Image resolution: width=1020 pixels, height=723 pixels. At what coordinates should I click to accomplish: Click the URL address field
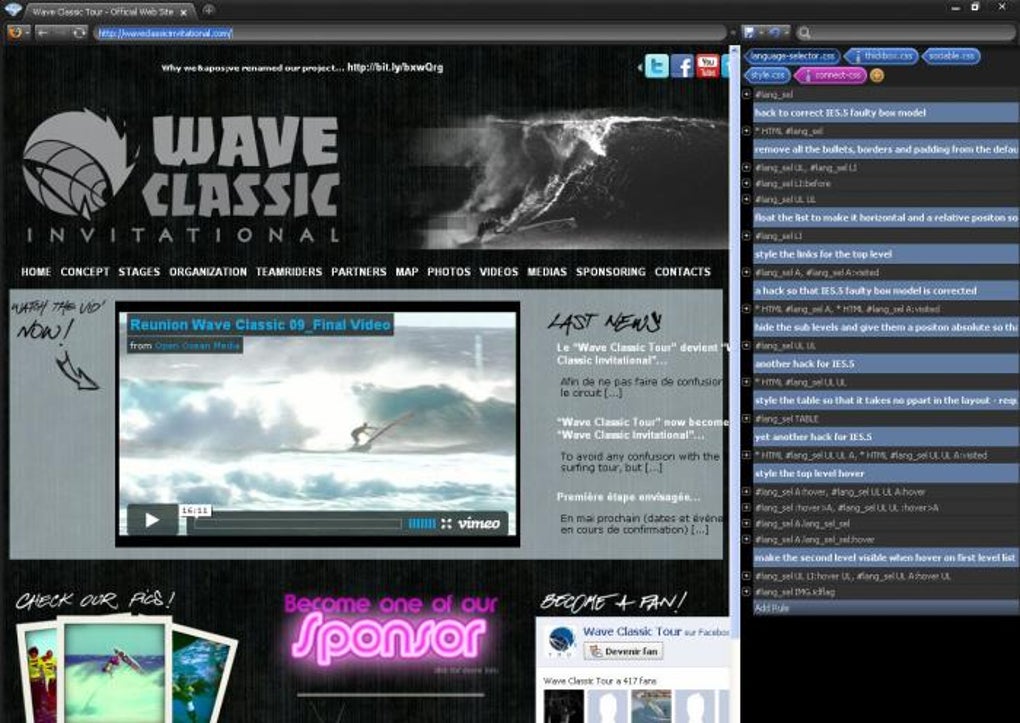(x=410, y=33)
